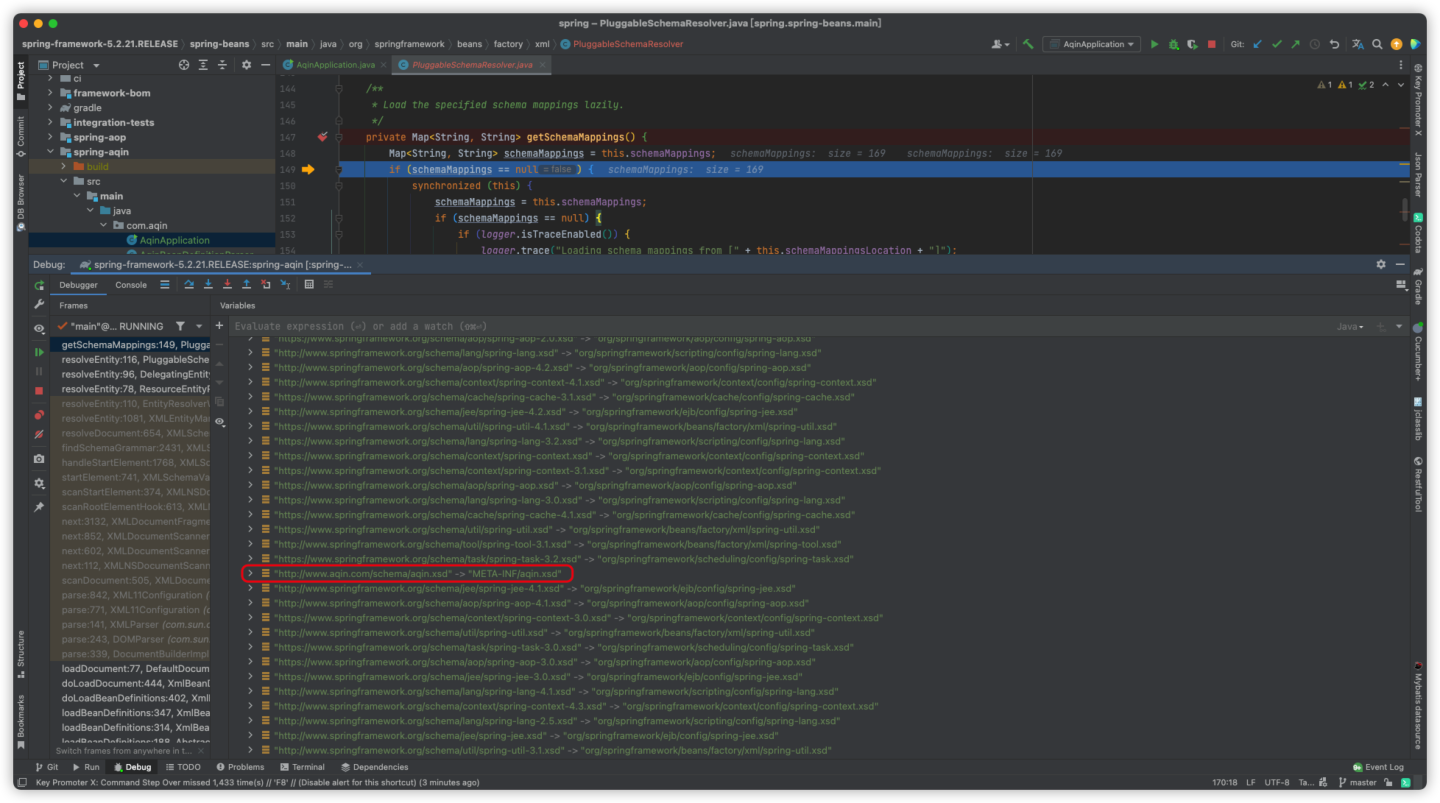Take thread dump with the camera icon

click(x=39, y=459)
